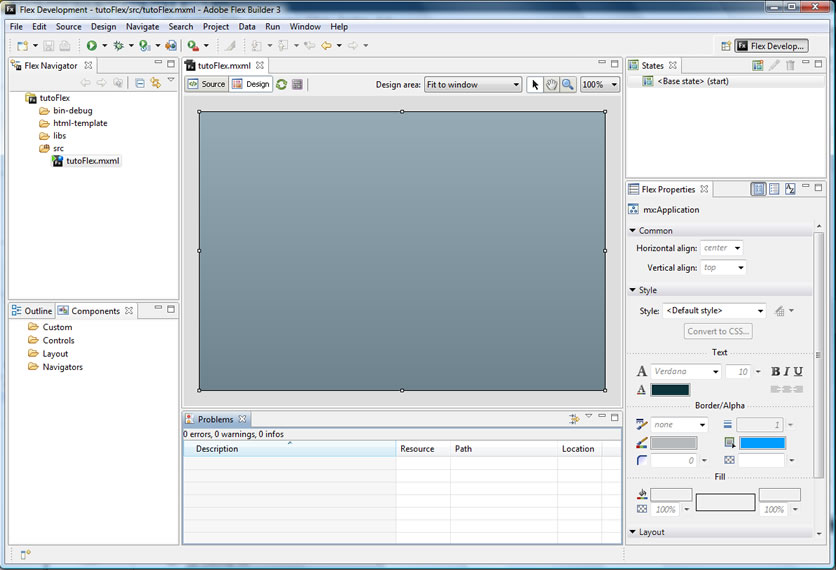Select the hand Pan tool
This screenshot has width=836, height=570.
click(x=551, y=85)
